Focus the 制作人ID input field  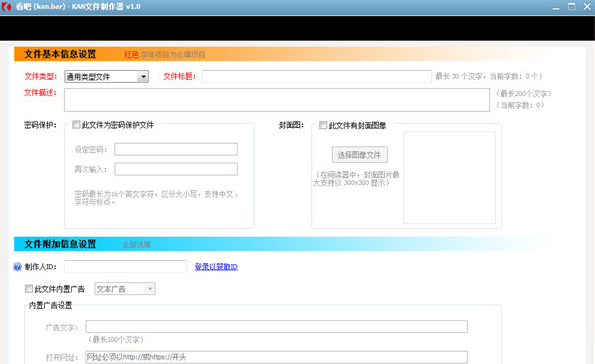(x=125, y=266)
